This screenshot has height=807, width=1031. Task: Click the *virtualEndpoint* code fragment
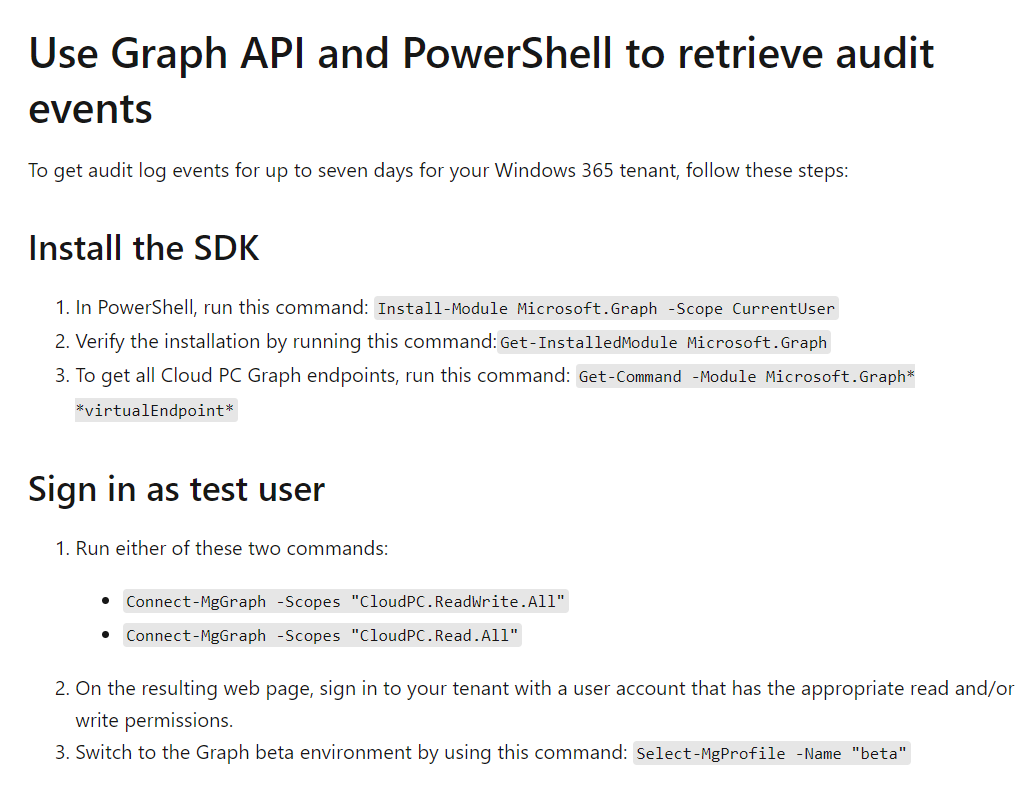[x=156, y=410]
